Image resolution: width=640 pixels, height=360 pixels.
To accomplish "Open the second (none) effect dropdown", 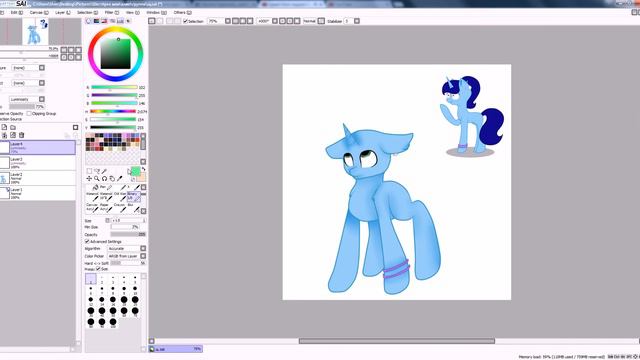I will tap(28, 83).
